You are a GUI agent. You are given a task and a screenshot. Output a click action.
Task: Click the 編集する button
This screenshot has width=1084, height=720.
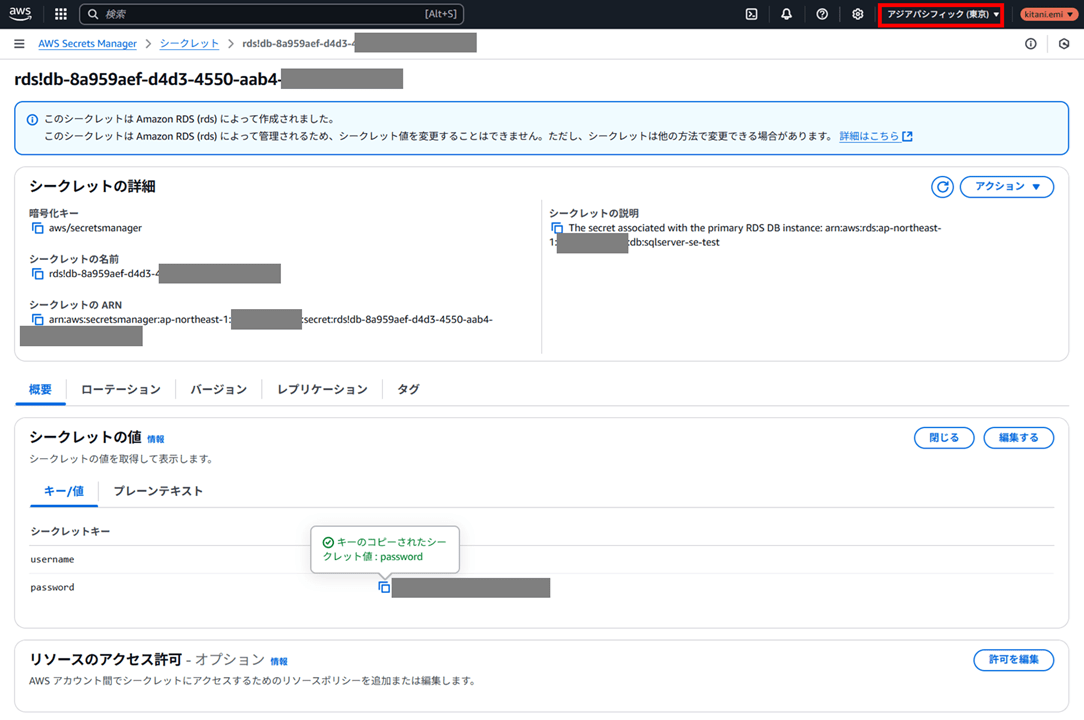coord(1018,438)
